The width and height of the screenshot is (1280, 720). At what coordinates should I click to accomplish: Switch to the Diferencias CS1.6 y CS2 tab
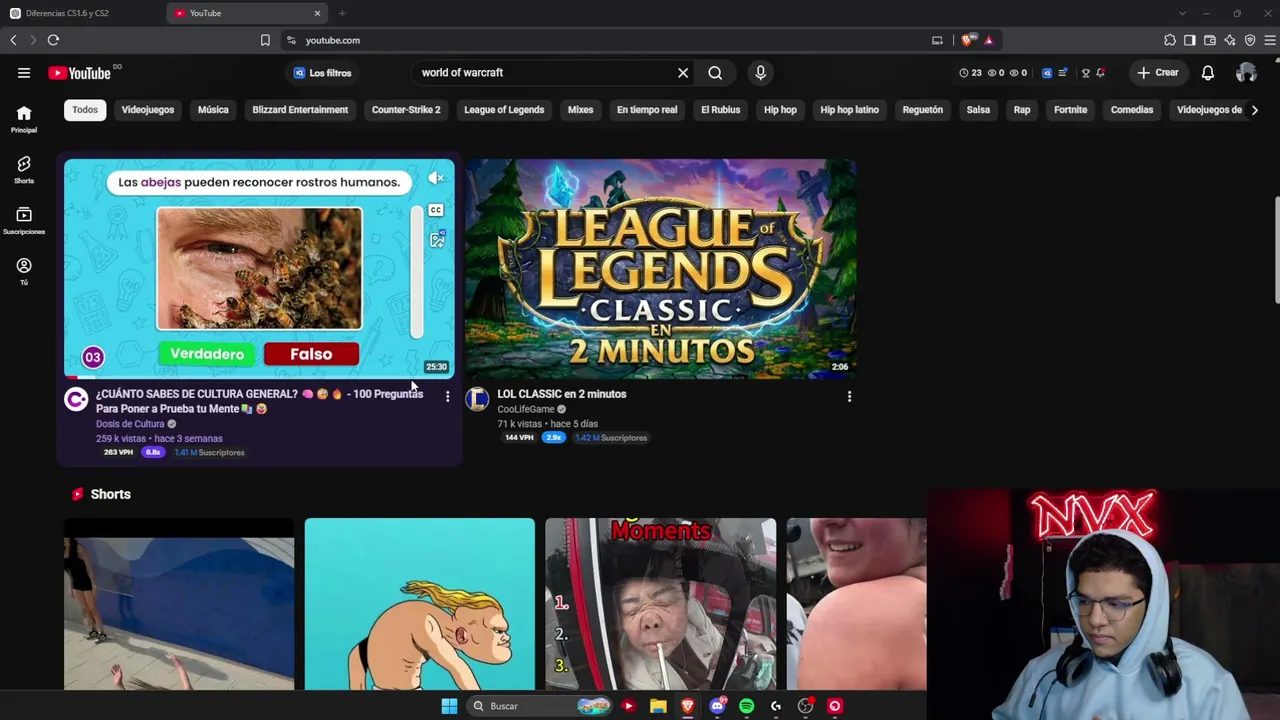[80, 13]
